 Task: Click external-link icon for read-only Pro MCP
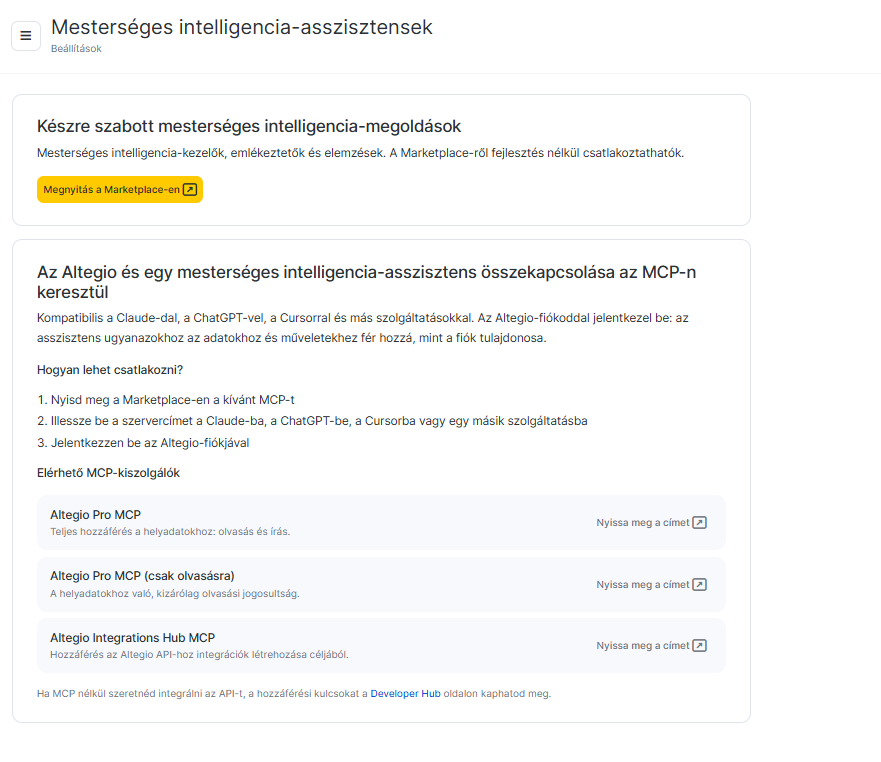pyautogui.click(x=700, y=584)
